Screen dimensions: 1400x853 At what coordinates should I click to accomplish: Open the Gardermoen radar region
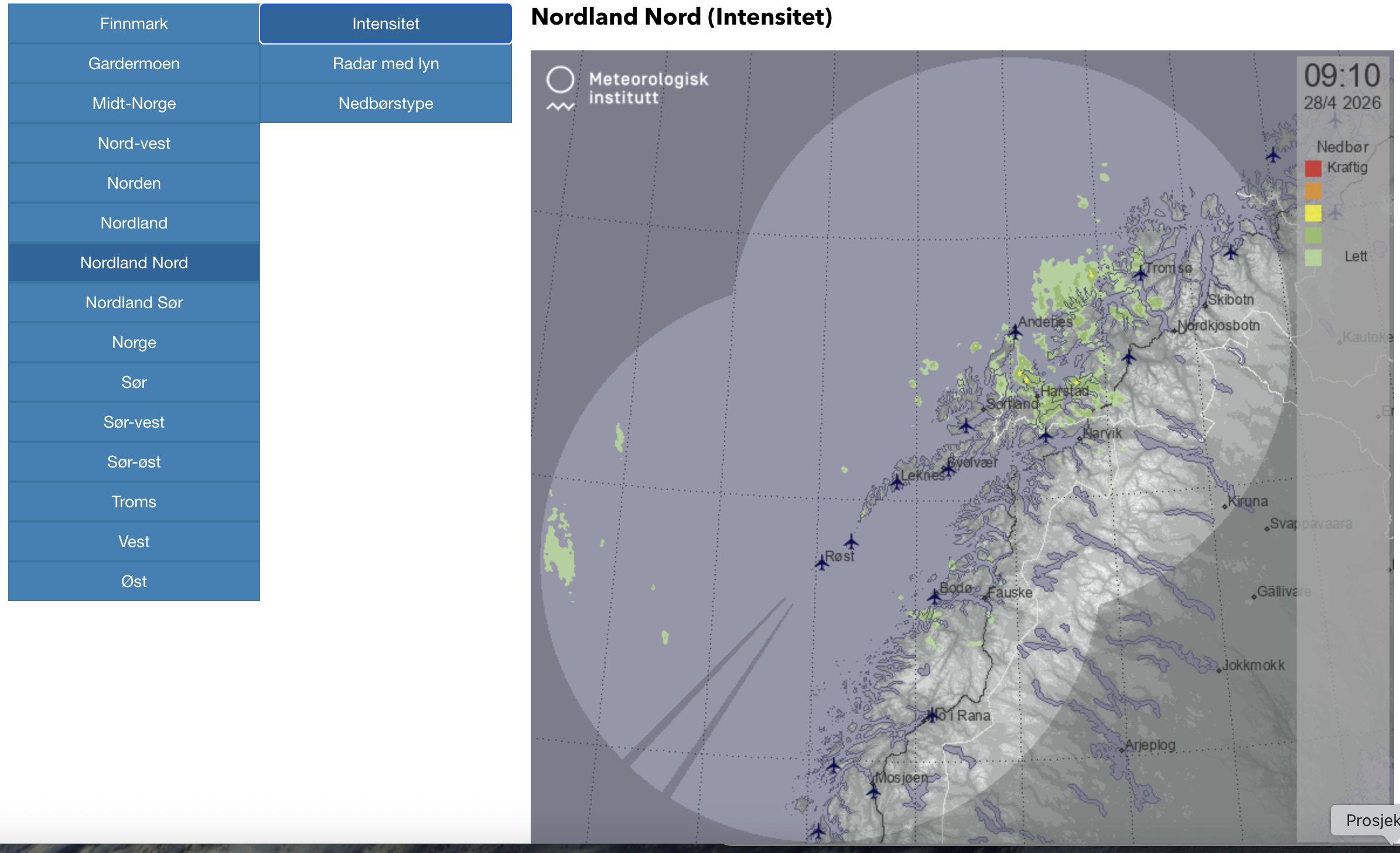[x=134, y=63]
